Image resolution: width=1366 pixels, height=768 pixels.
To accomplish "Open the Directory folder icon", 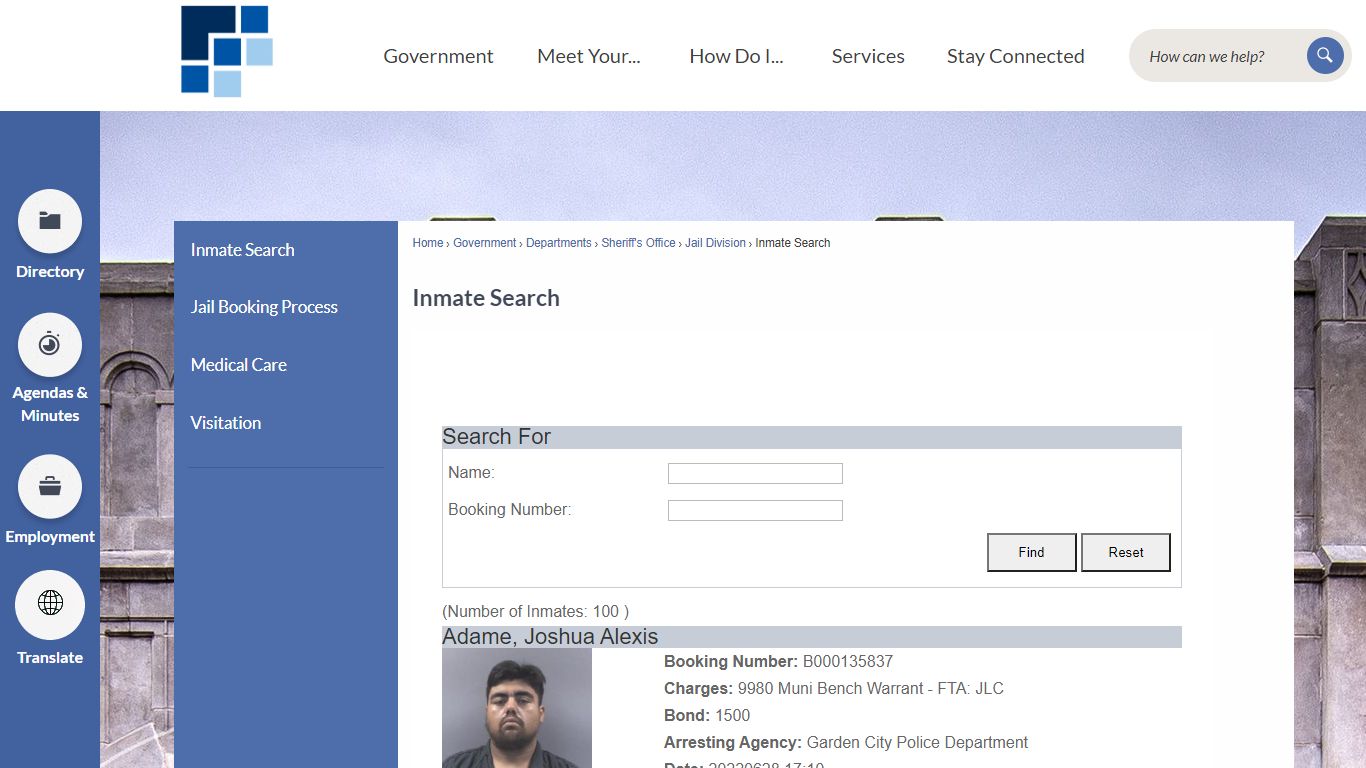I will click(x=50, y=221).
